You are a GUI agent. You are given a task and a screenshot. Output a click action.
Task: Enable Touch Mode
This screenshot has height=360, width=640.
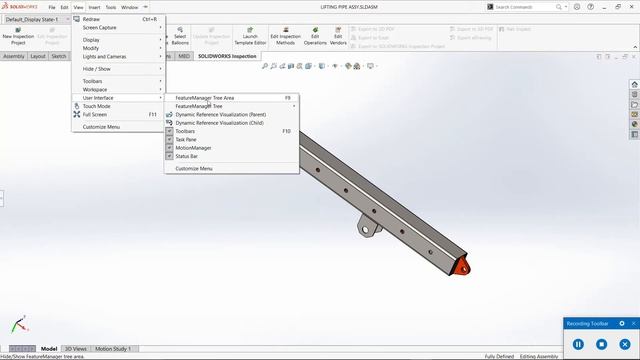coord(118,106)
